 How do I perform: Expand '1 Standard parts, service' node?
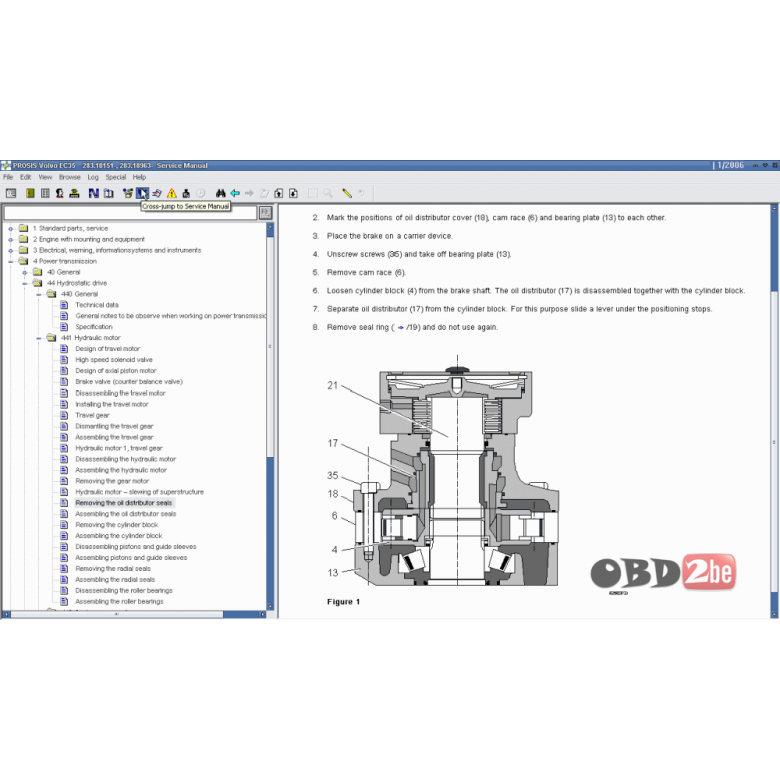click(x=10, y=229)
